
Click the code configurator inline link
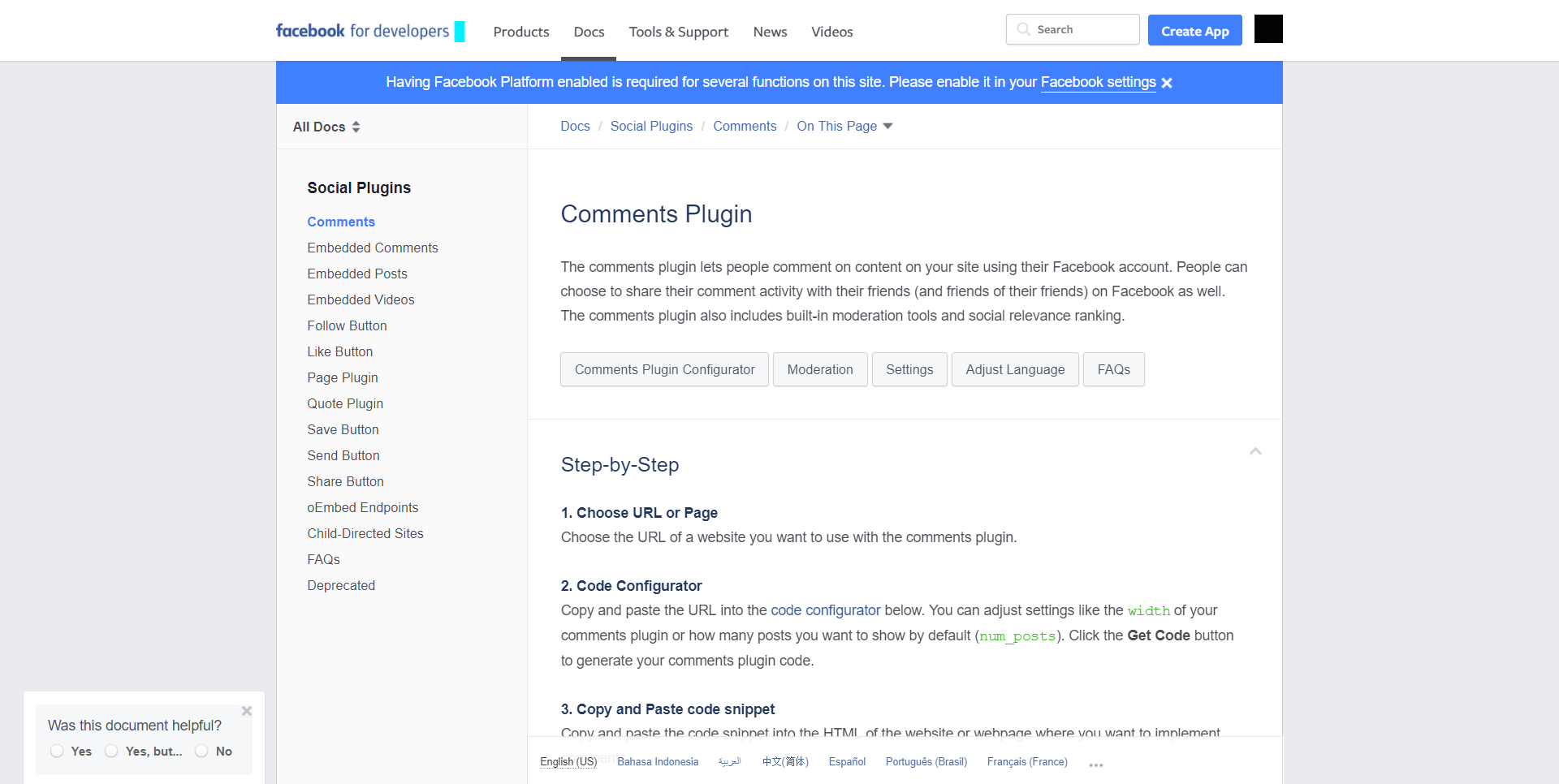(826, 610)
